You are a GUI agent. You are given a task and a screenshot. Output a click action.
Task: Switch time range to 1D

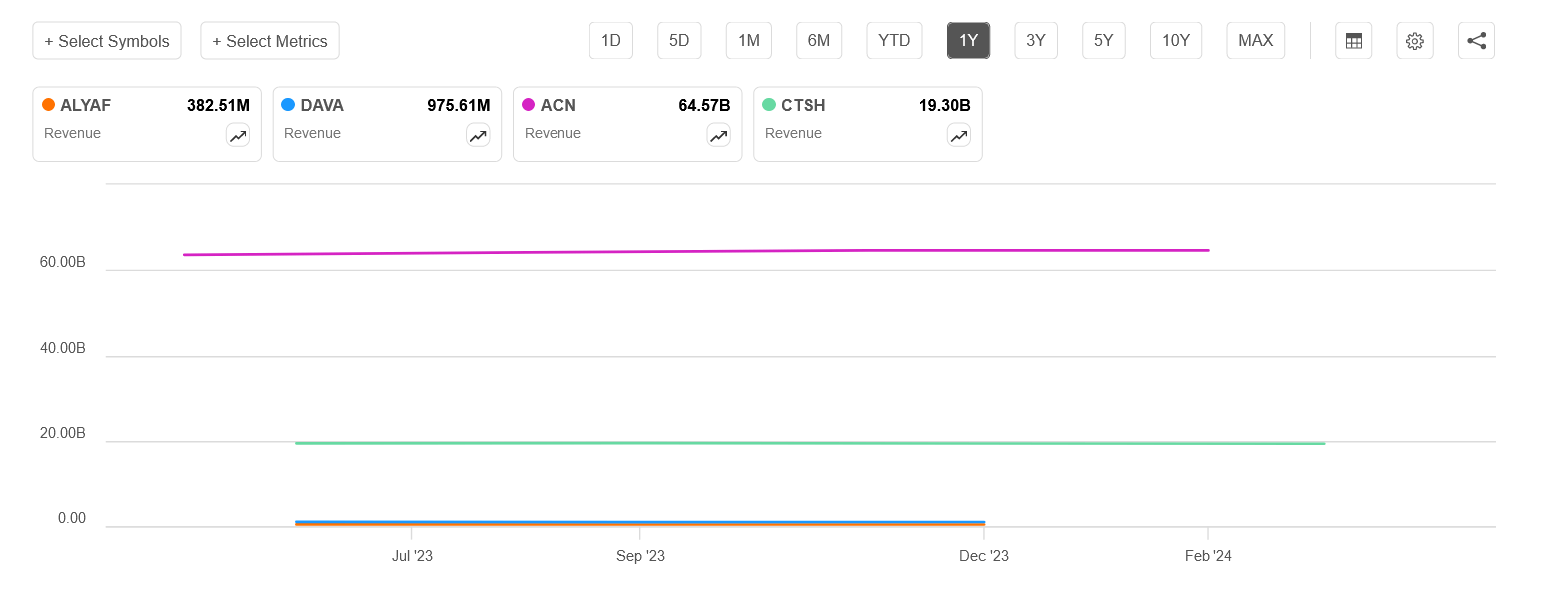click(x=610, y=41)
